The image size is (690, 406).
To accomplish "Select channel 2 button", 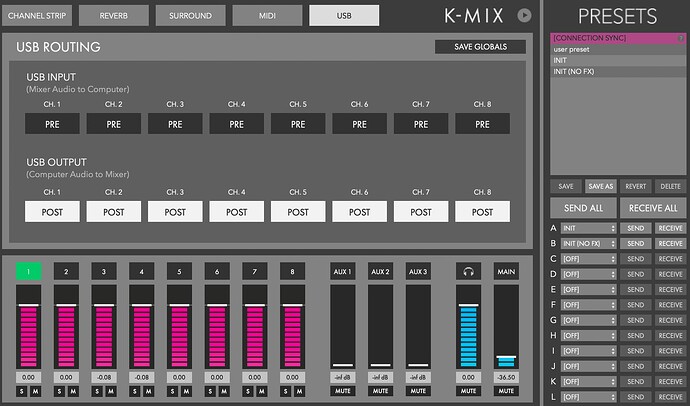I will pos(66,271).
